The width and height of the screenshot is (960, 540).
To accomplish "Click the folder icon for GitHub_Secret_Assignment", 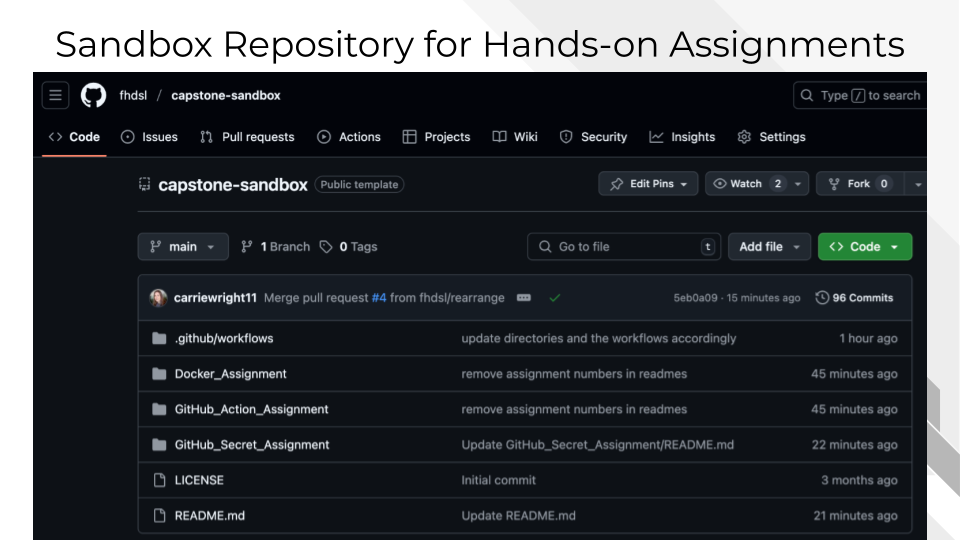I will point(159,445).
